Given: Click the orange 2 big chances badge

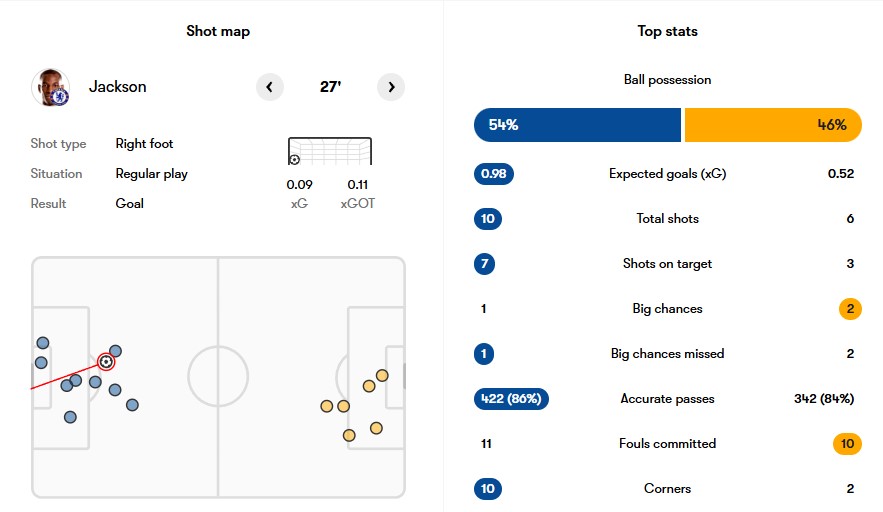Looking at the screenshot, I should (x=850, y=309).
